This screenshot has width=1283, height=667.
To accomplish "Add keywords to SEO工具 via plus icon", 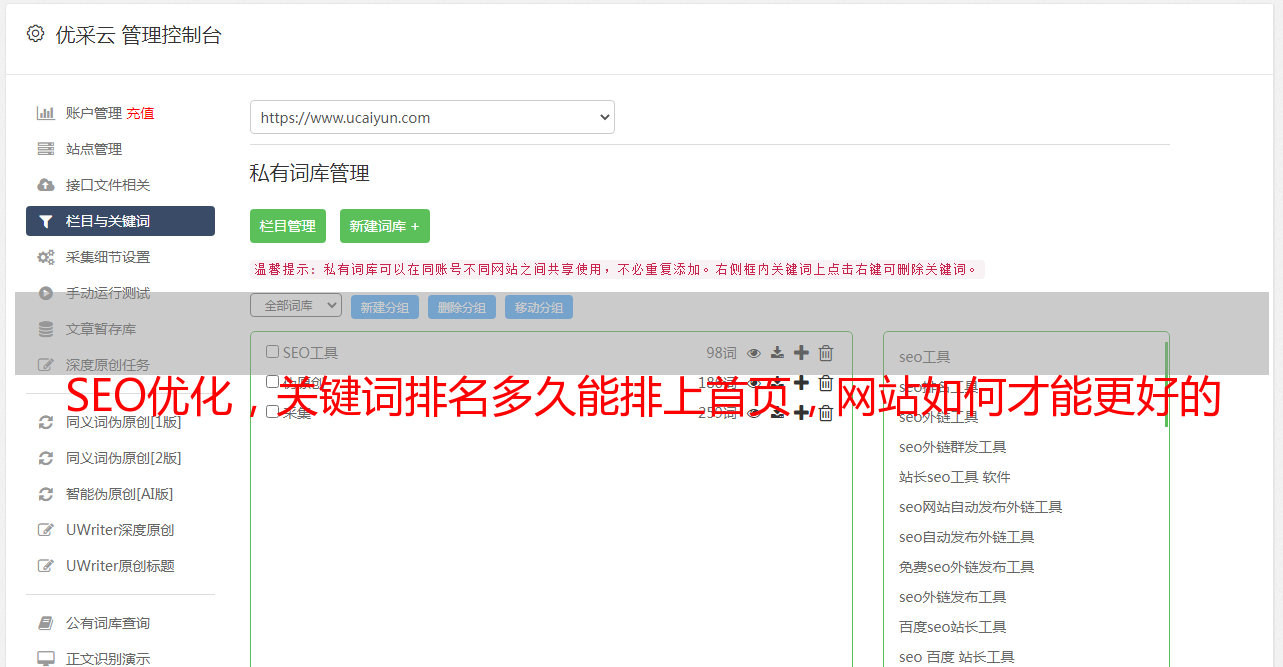I will pos(801,352).
